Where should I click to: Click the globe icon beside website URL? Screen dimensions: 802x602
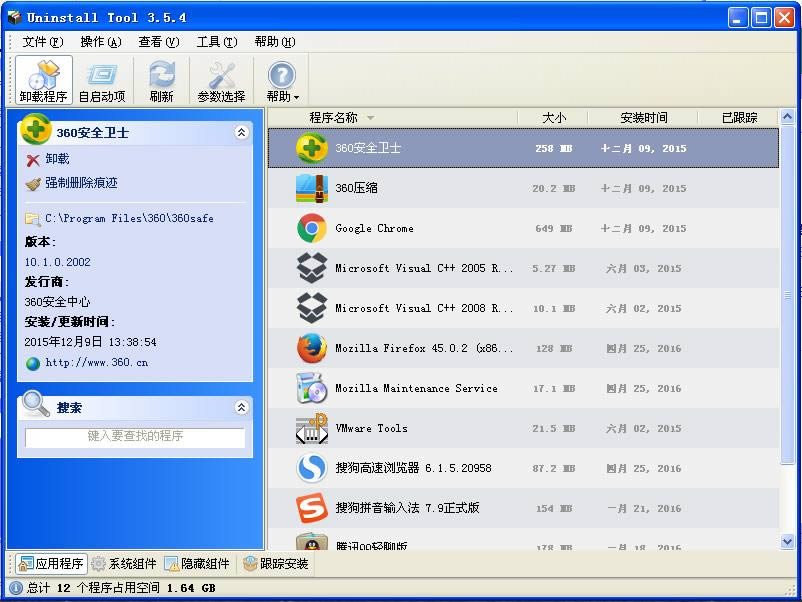(x=33, y=364)
